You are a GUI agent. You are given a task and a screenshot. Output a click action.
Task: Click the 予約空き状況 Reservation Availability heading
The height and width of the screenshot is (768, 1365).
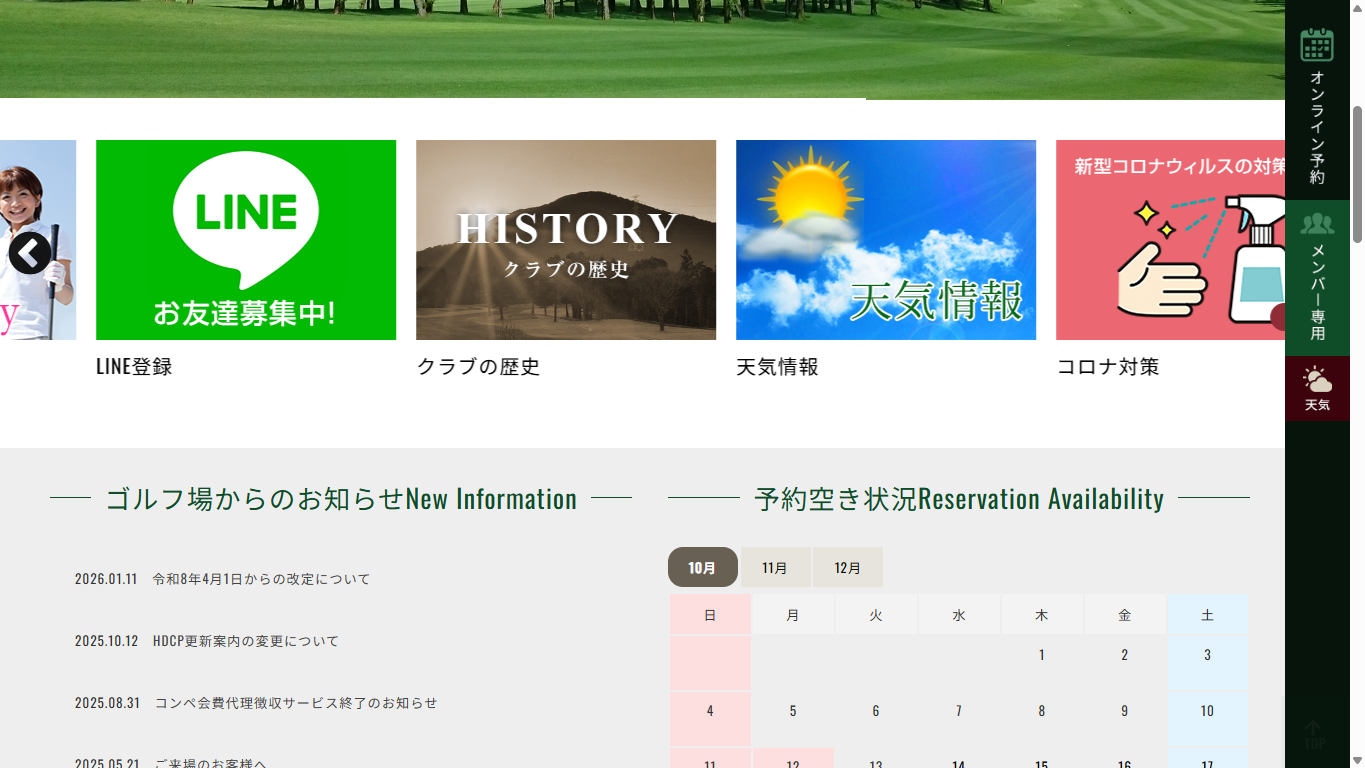959,498
